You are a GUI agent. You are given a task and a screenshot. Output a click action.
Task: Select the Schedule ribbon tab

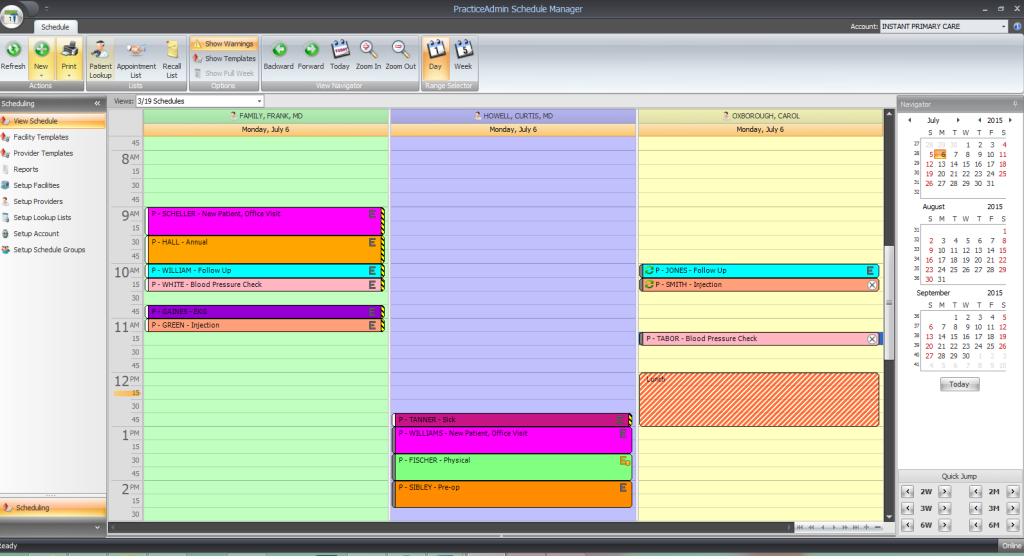tap(55, 27)
